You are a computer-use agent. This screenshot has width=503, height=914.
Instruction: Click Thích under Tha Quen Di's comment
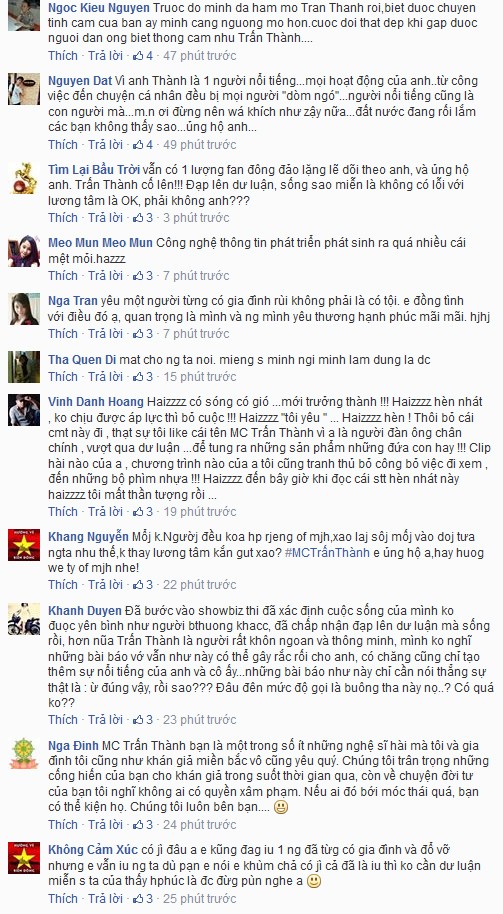[63, 377]
